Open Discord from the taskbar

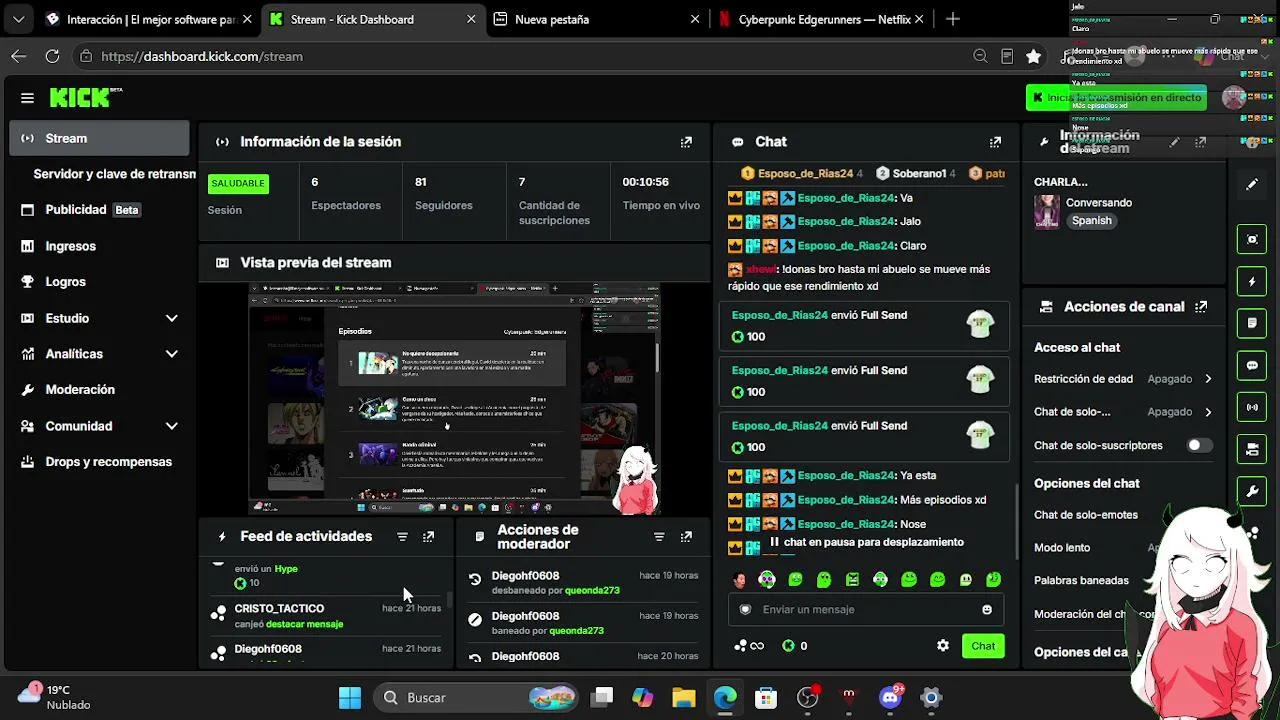890,698
